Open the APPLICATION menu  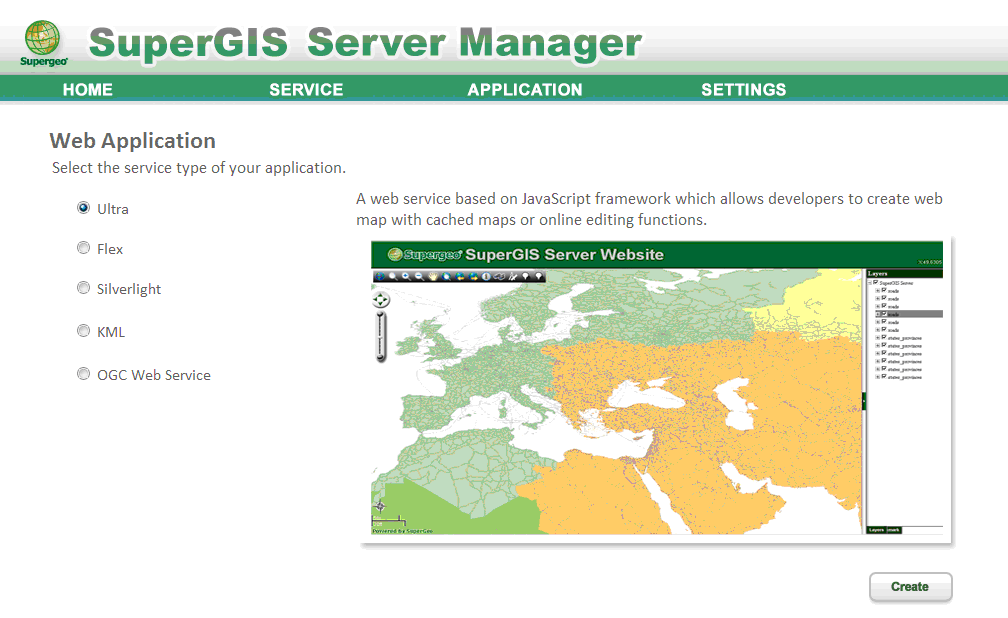(525, 89)
